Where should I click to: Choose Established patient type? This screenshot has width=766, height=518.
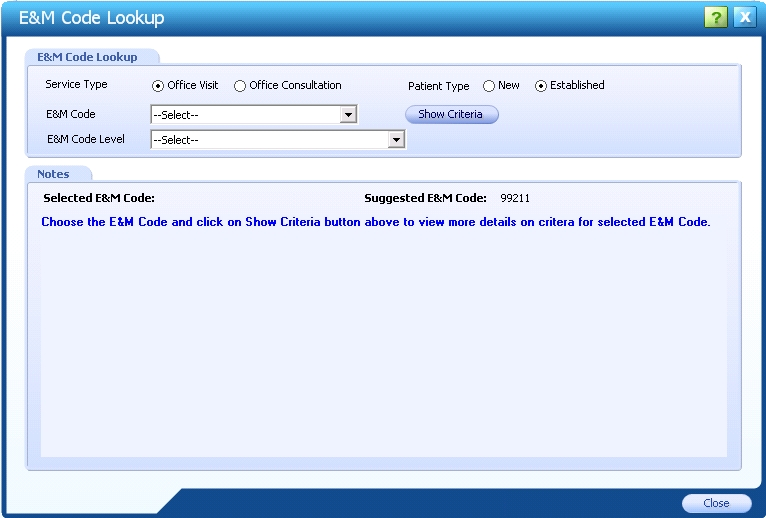540,86
